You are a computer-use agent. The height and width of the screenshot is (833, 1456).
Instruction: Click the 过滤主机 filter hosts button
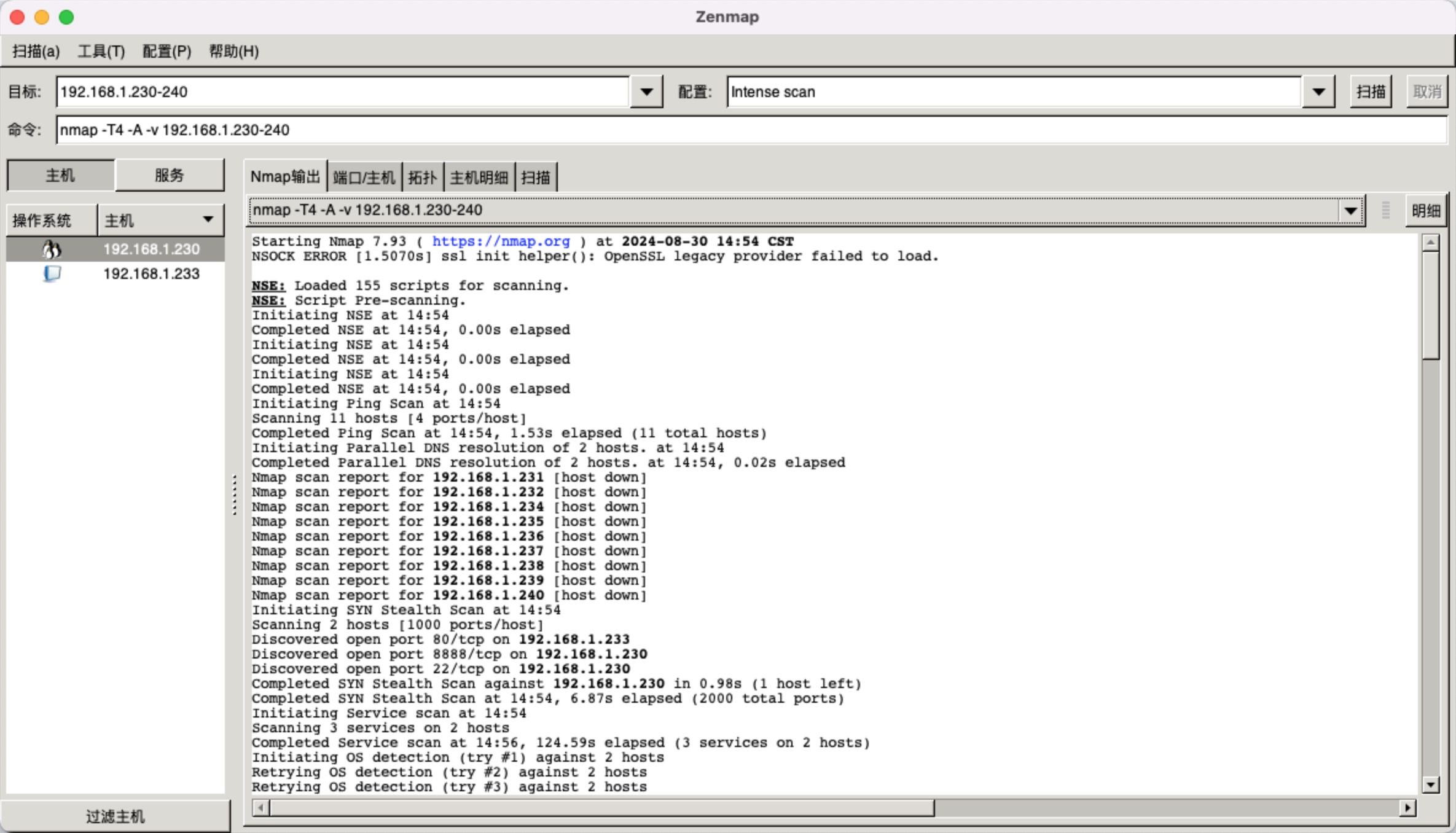pyautogui.click(x=115, y=816)
